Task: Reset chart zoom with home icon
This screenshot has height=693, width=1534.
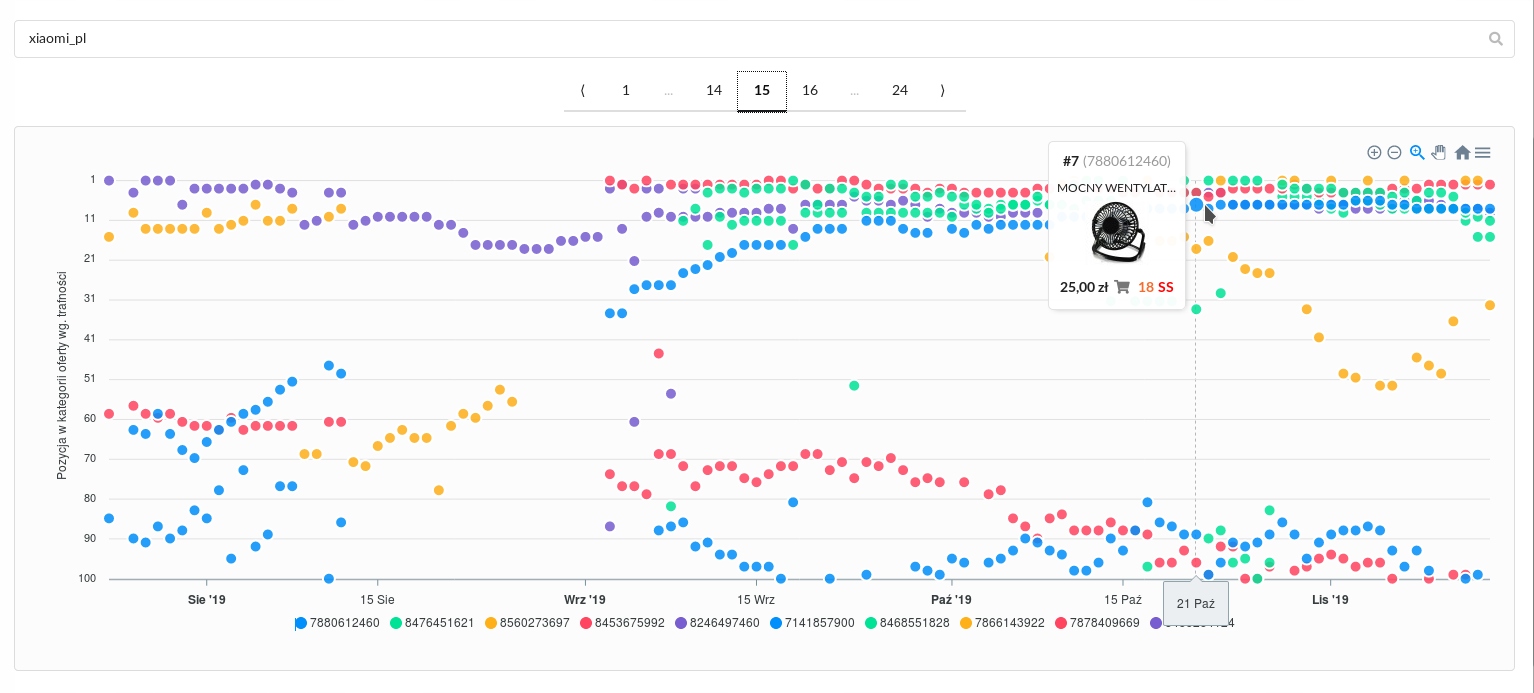Action: click(x=1462, y=153)
